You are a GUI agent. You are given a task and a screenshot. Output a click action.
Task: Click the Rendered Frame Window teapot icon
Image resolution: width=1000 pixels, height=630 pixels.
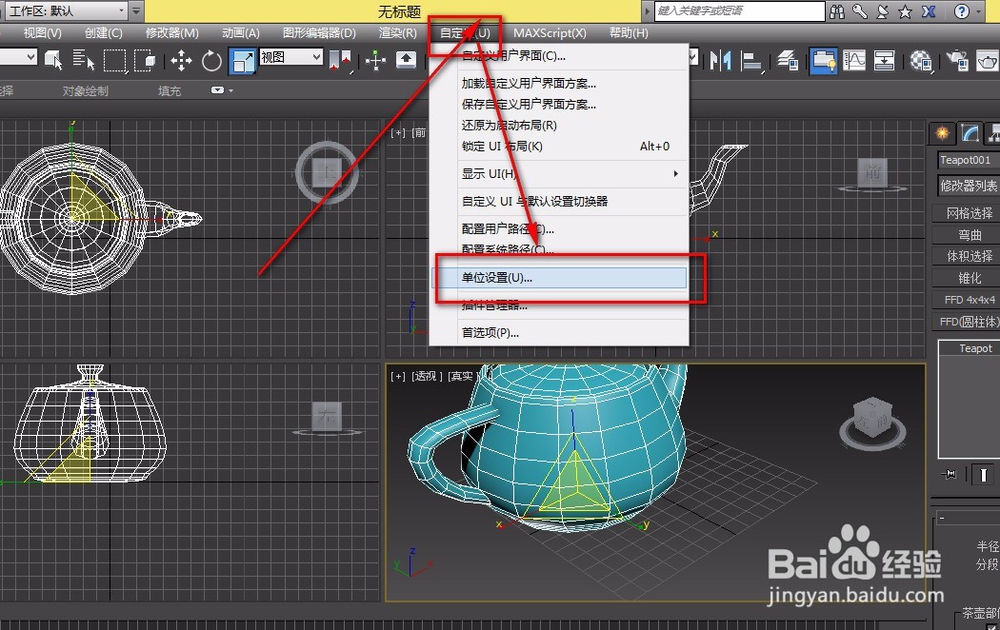tap(988, 61)
